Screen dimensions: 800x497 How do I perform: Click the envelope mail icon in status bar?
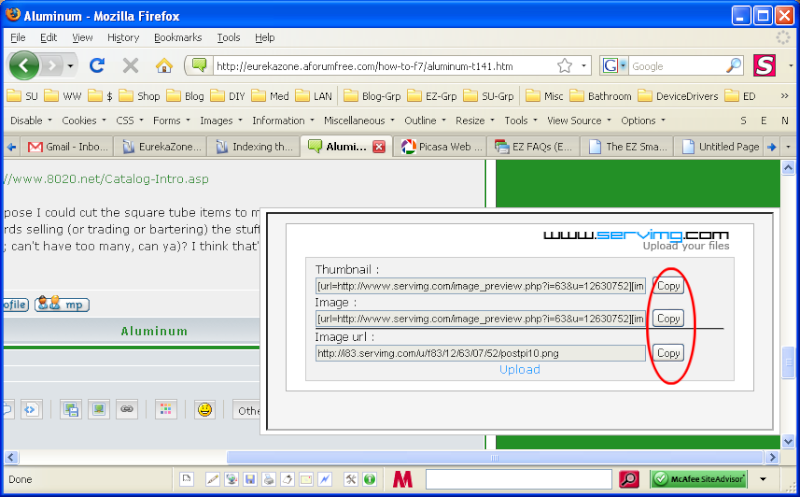[x=306, y=479]
